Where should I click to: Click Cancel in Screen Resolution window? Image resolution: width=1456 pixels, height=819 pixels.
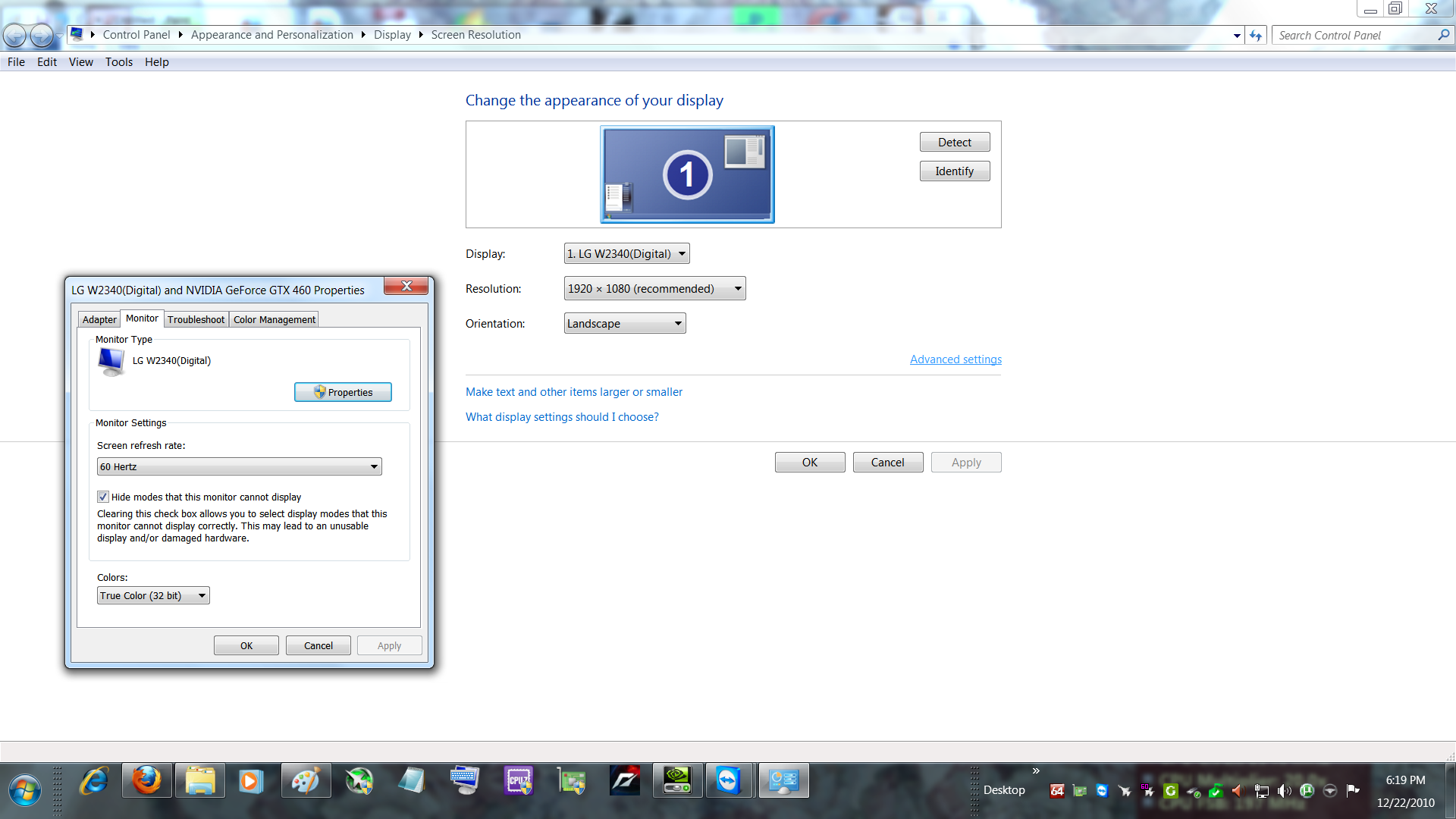click(888, 463)
